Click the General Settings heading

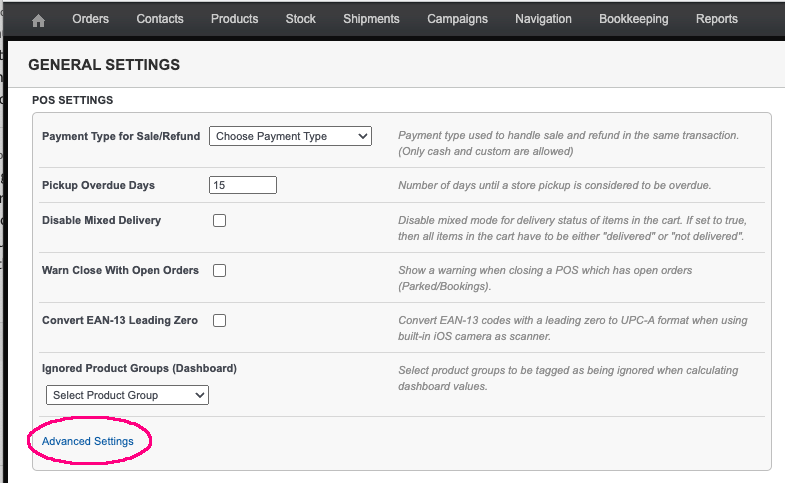(x=104, y=65)
